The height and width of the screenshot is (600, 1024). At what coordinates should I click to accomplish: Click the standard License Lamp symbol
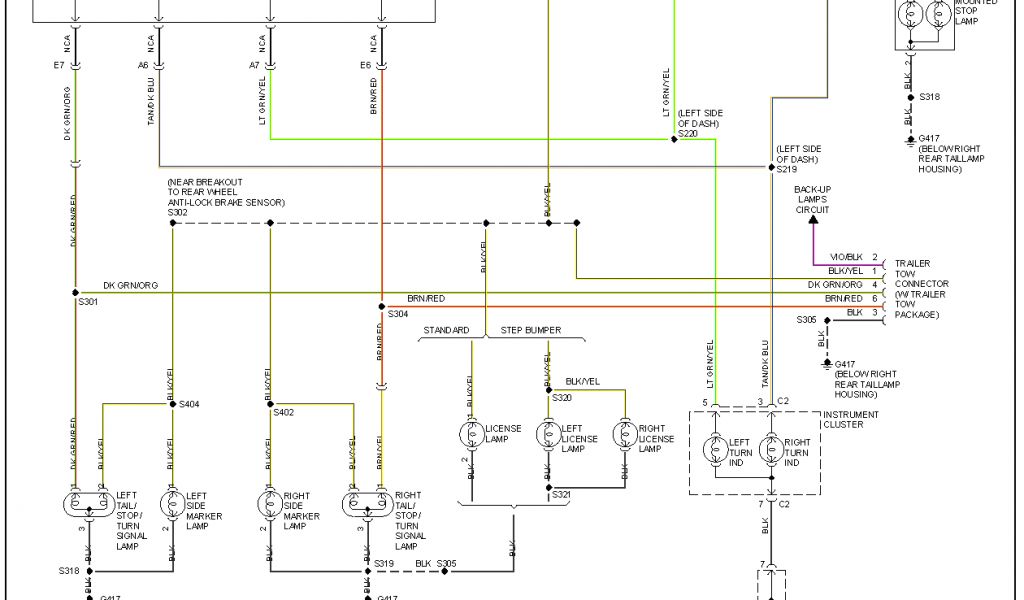coord(470,434)
